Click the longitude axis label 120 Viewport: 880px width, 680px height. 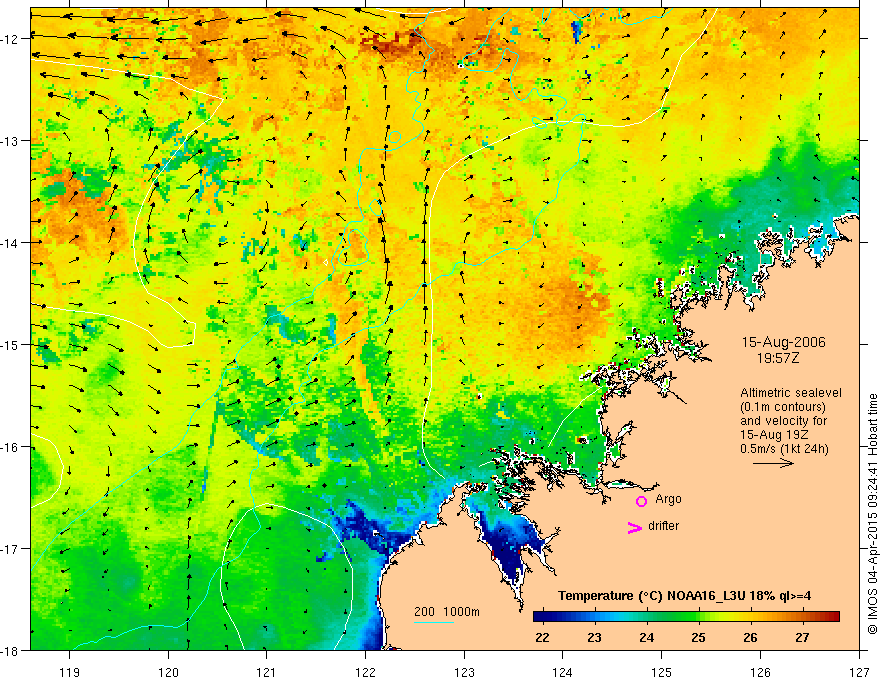click(168, 672)
